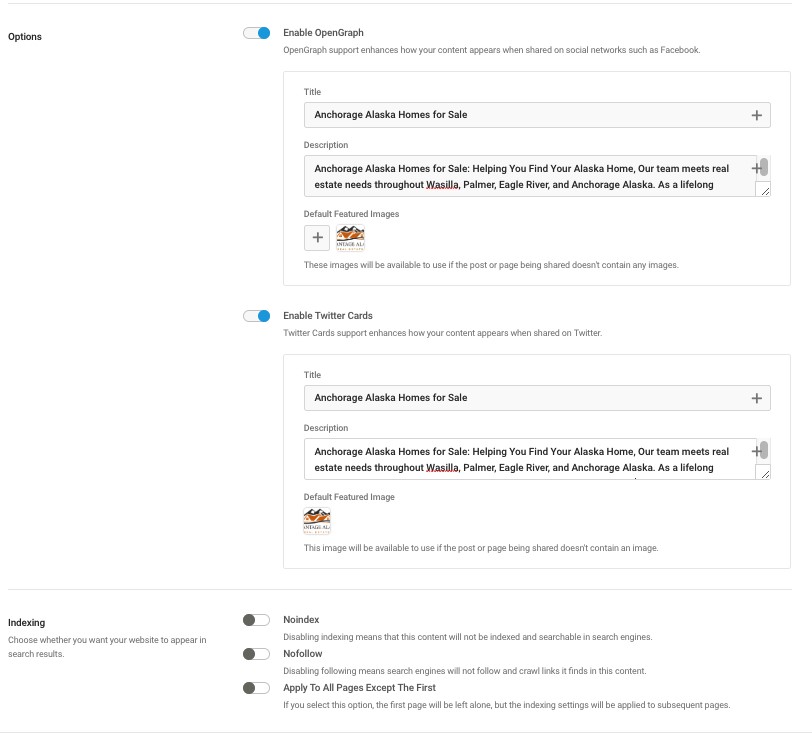Toggle Apply To All Pages Except The First

click(x=256, y=688)
